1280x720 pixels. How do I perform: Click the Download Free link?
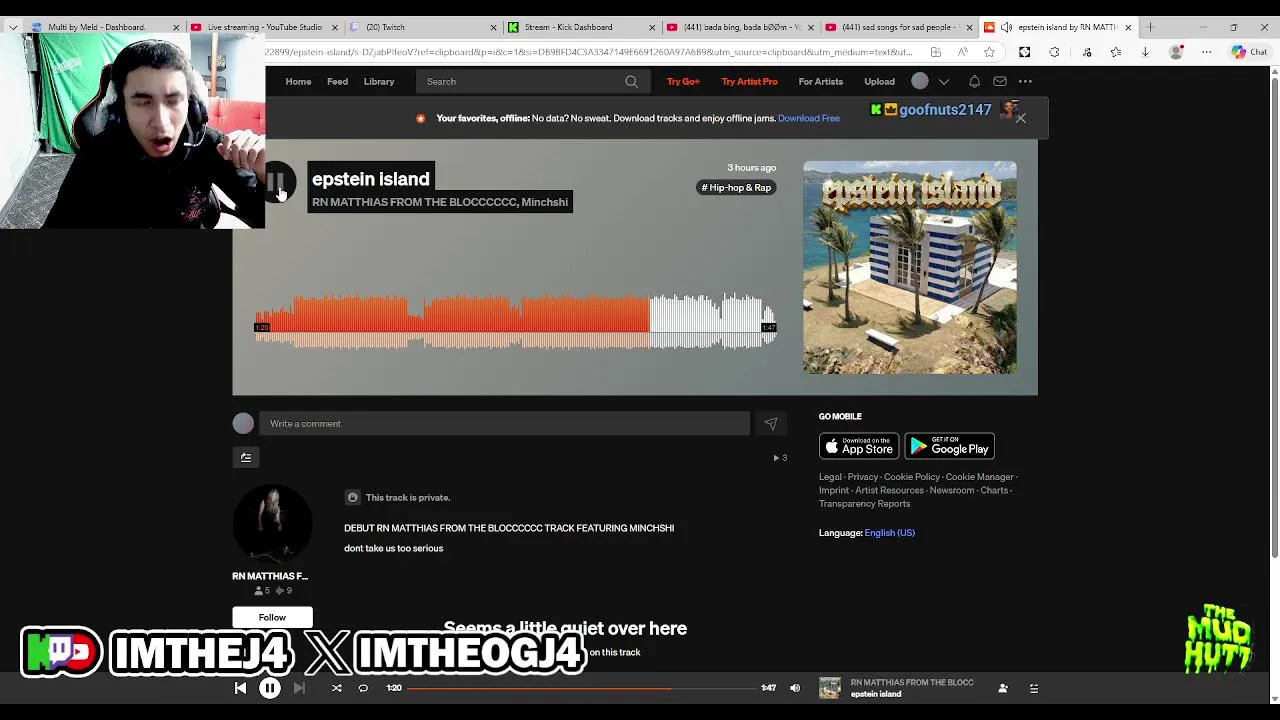click(808, 118)
